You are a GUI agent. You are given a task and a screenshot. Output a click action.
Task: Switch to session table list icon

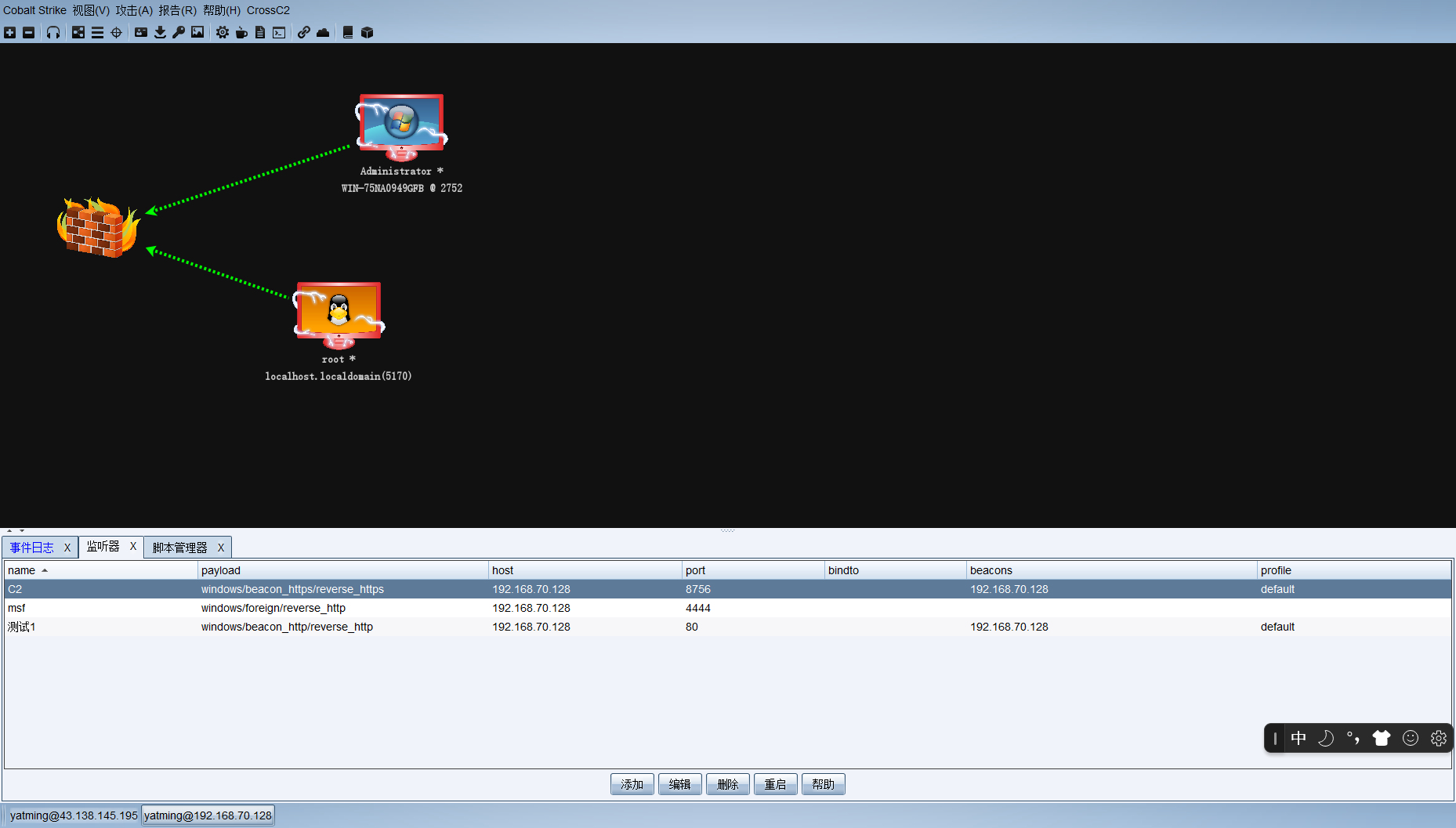pyautogui.click(x=97, y=32)
